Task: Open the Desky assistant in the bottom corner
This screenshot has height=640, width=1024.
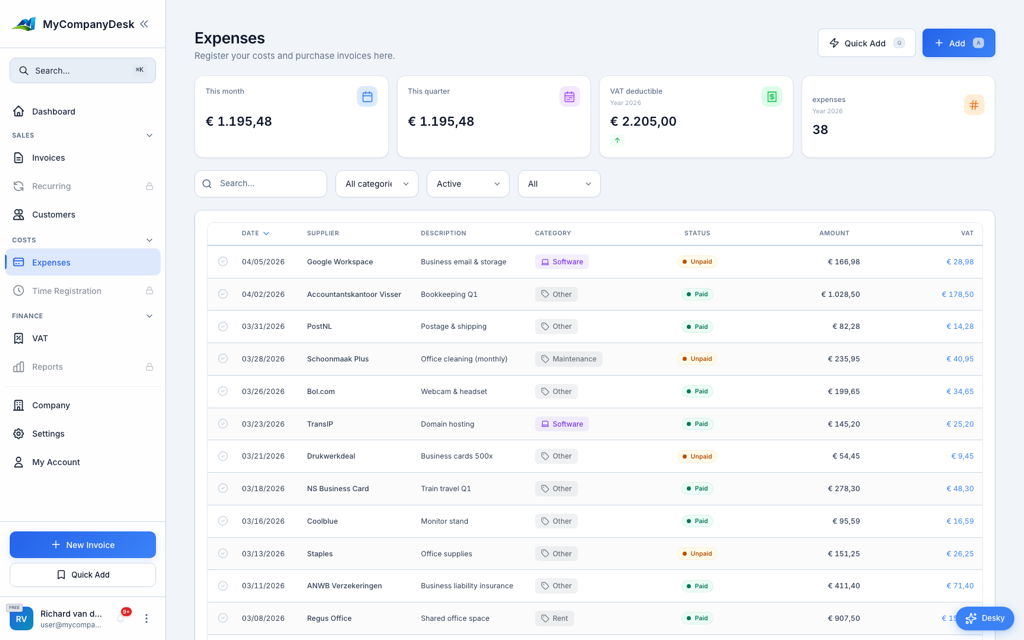Action: (x=985, y=618)
